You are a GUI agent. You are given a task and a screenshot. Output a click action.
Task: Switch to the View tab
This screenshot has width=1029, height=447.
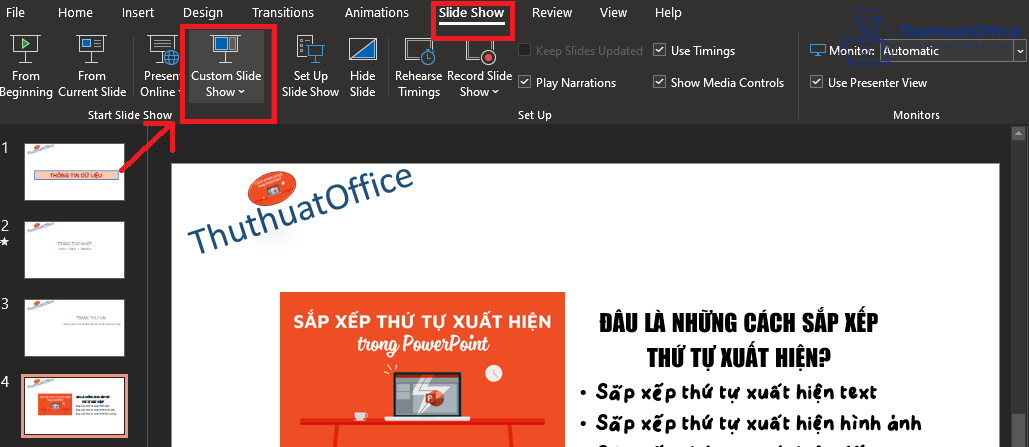(x=613, y=12)
